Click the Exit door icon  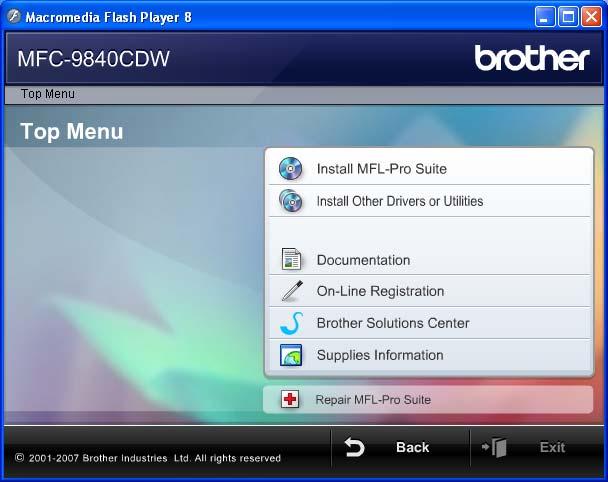point(494,447)
